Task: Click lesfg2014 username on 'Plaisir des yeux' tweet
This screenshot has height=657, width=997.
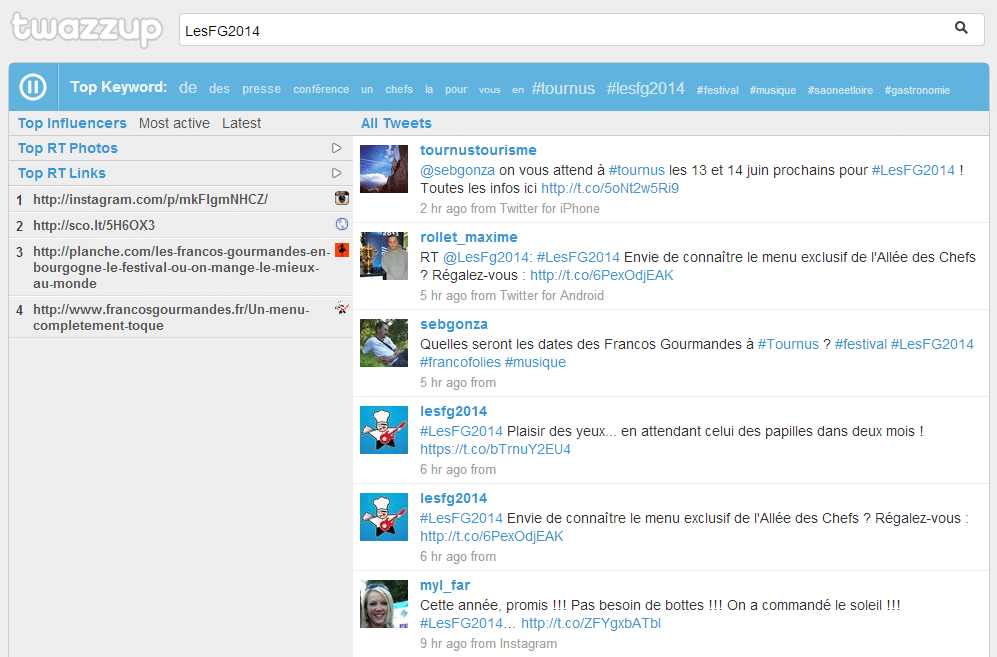Action: click(x=453, y=411)
